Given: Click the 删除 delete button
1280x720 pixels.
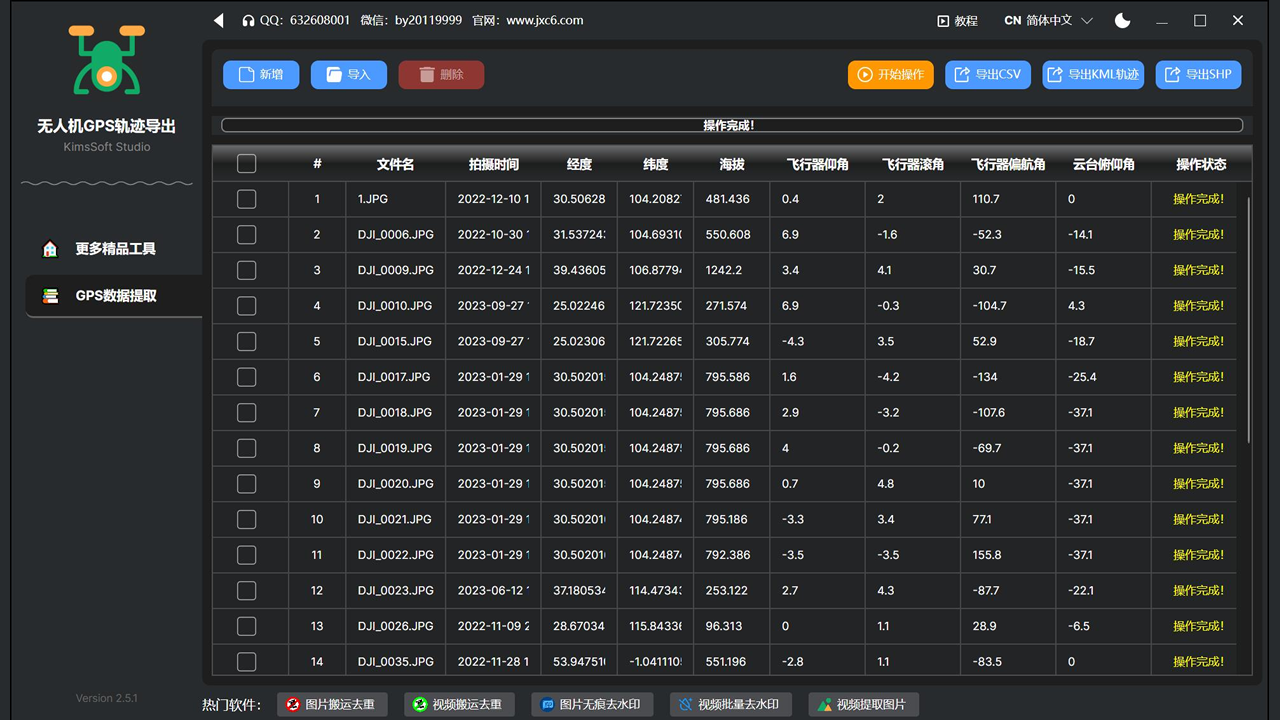Looking at the screenshot, I should [441, 75].
